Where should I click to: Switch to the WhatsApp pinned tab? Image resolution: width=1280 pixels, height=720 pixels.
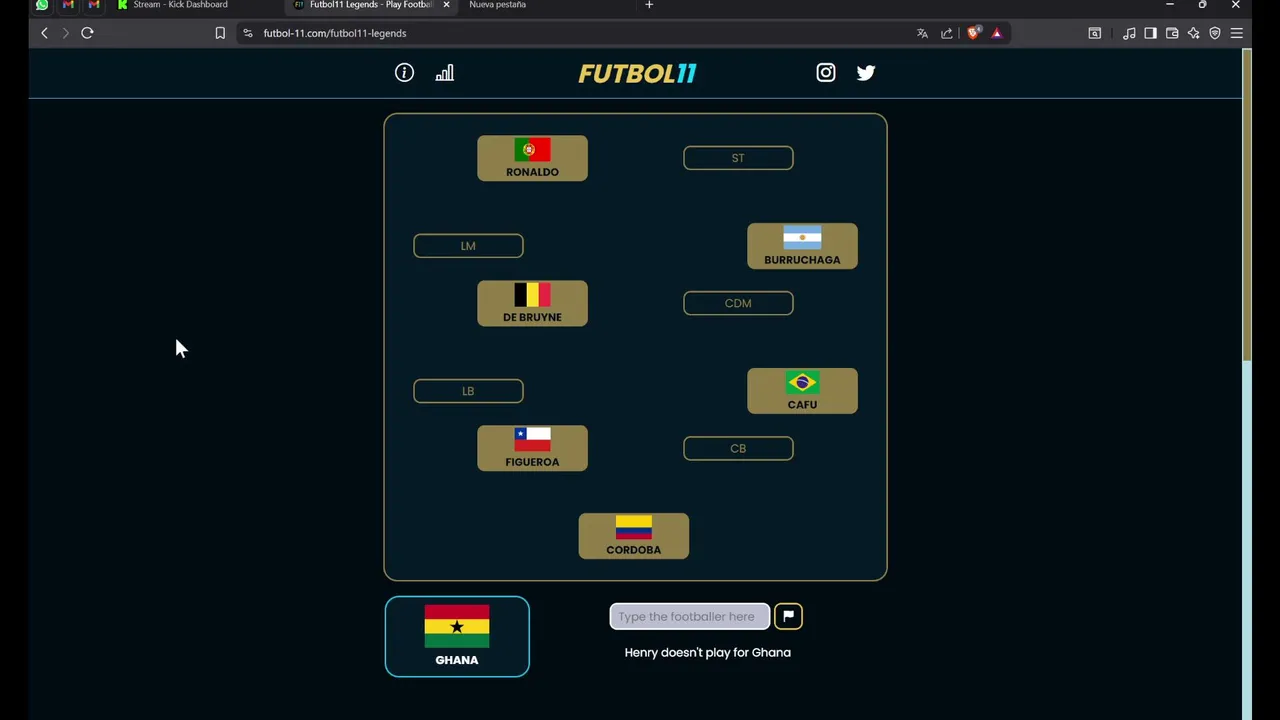[x=42, y=5]
